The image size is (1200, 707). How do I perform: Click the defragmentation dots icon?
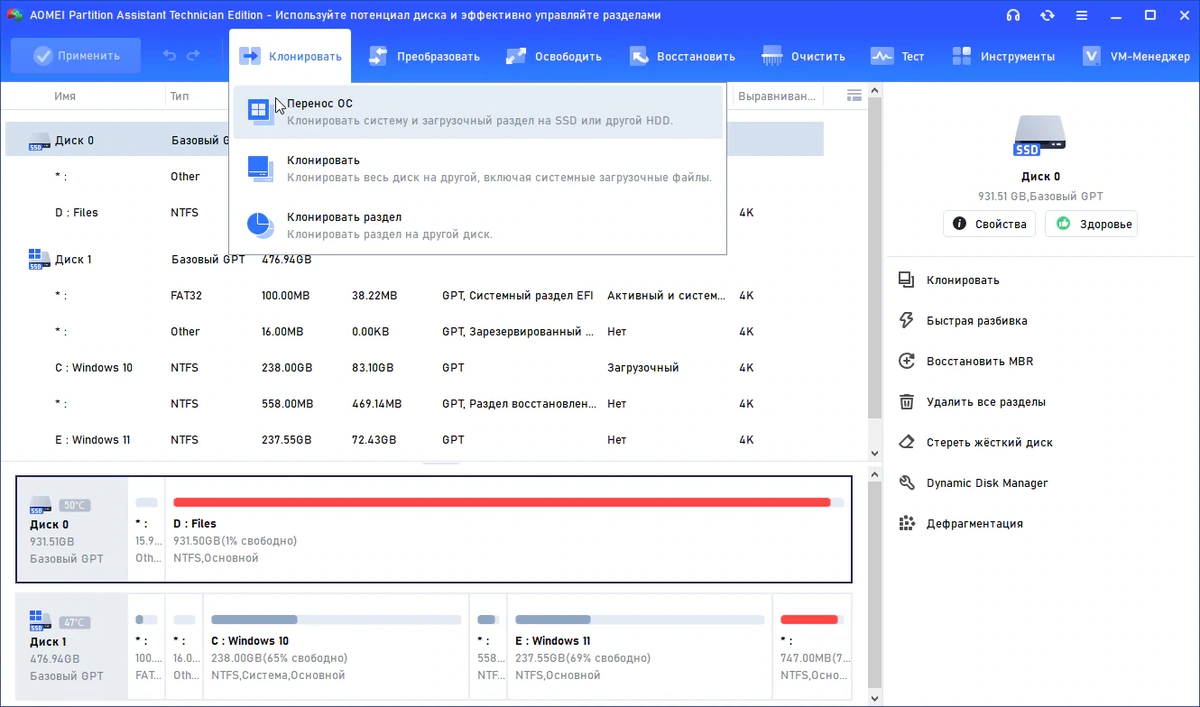pos(906,523)
